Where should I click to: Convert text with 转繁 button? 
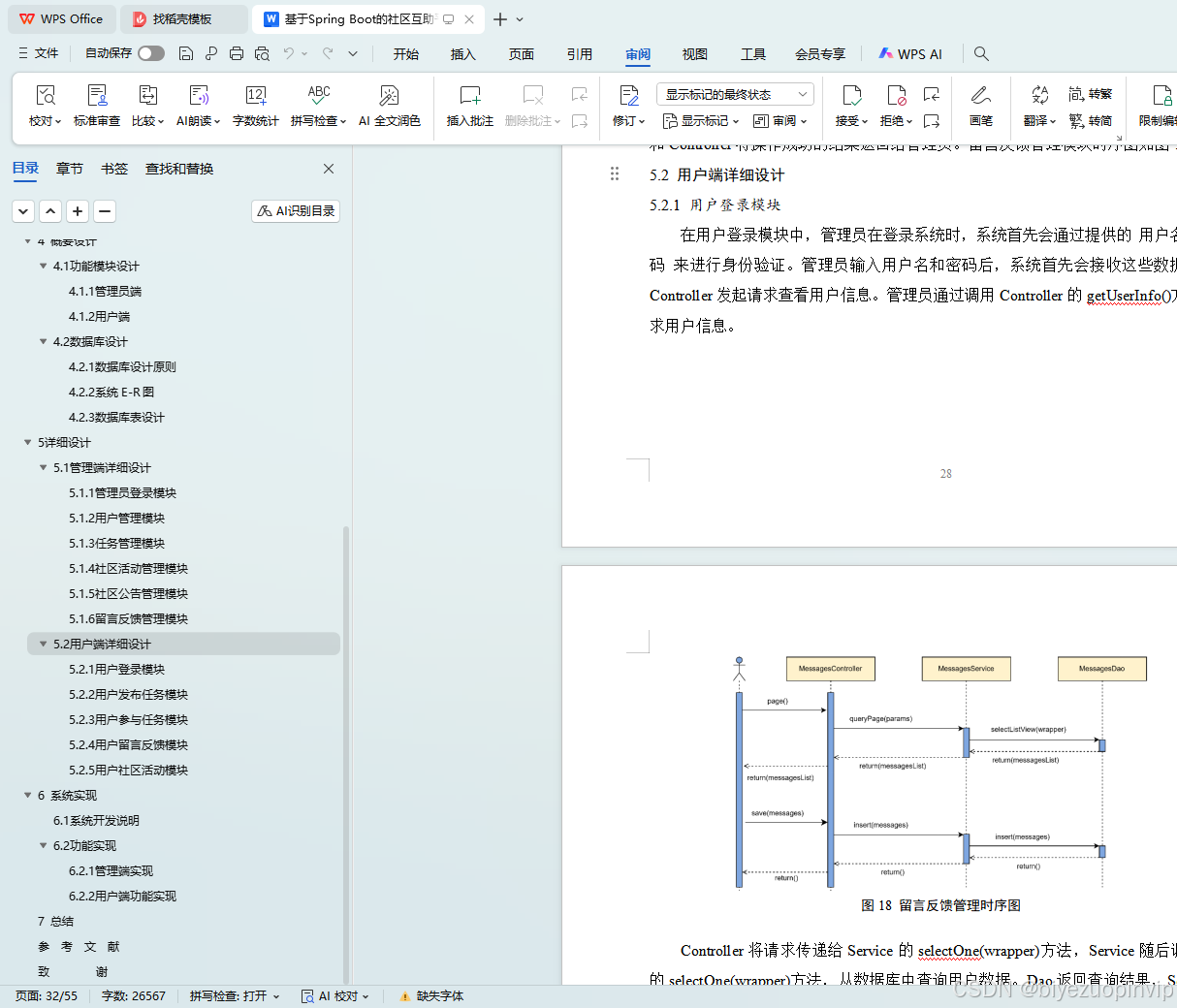(1091, 94)
